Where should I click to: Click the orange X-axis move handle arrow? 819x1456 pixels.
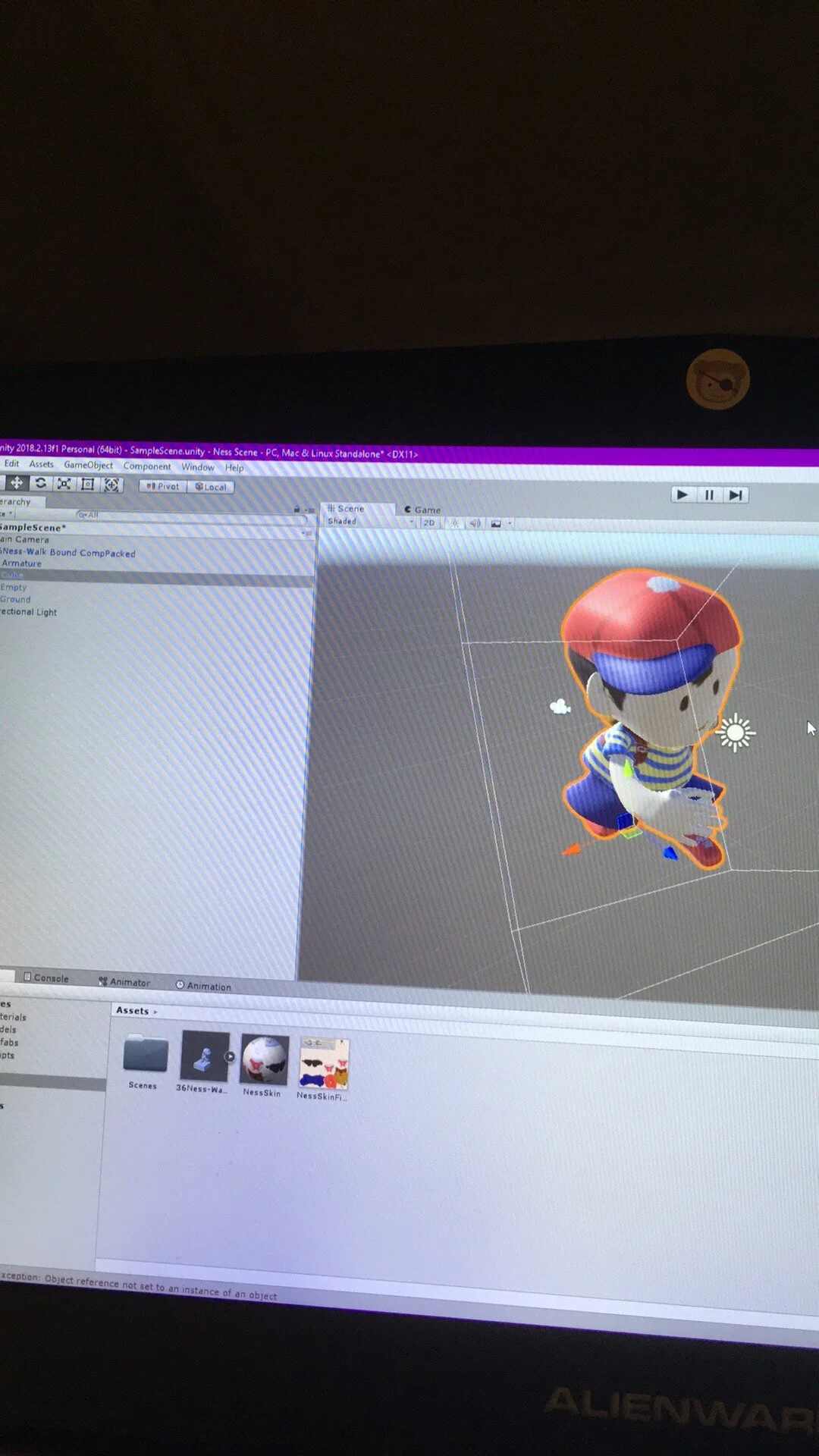point(571,850)
